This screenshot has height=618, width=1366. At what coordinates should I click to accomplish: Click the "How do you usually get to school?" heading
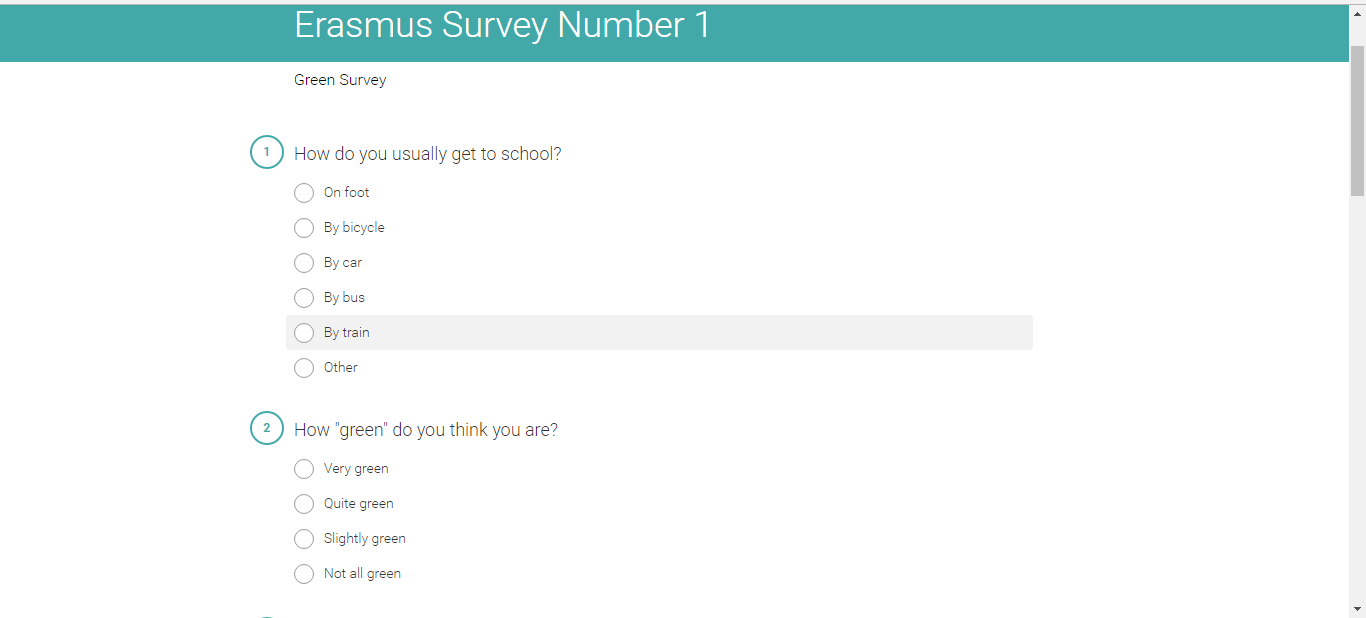428,154
